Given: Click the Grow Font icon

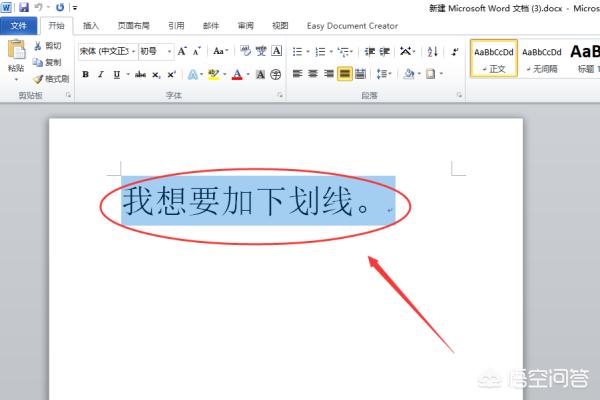Looking at the screenshot, I should click(182, 51).
